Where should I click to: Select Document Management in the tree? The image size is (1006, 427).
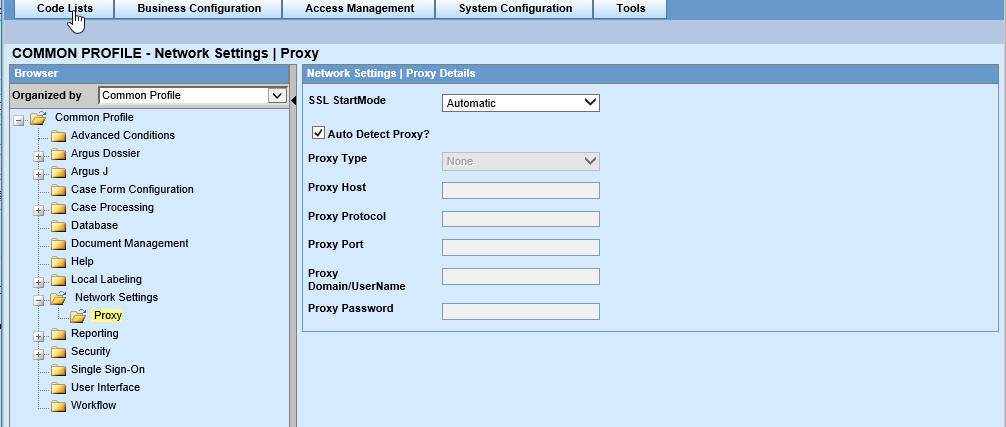click(x=130, y=243)
